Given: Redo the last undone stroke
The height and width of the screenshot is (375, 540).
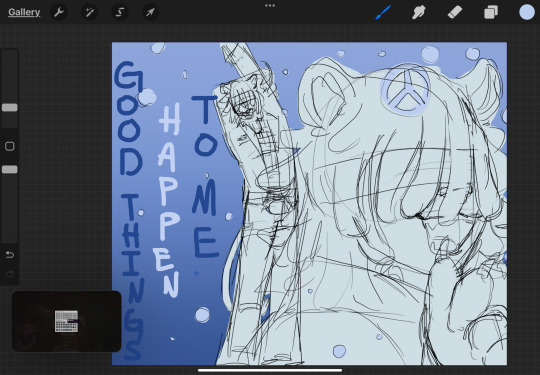Looking at the screenshot, I should click(x=10, y=274).
